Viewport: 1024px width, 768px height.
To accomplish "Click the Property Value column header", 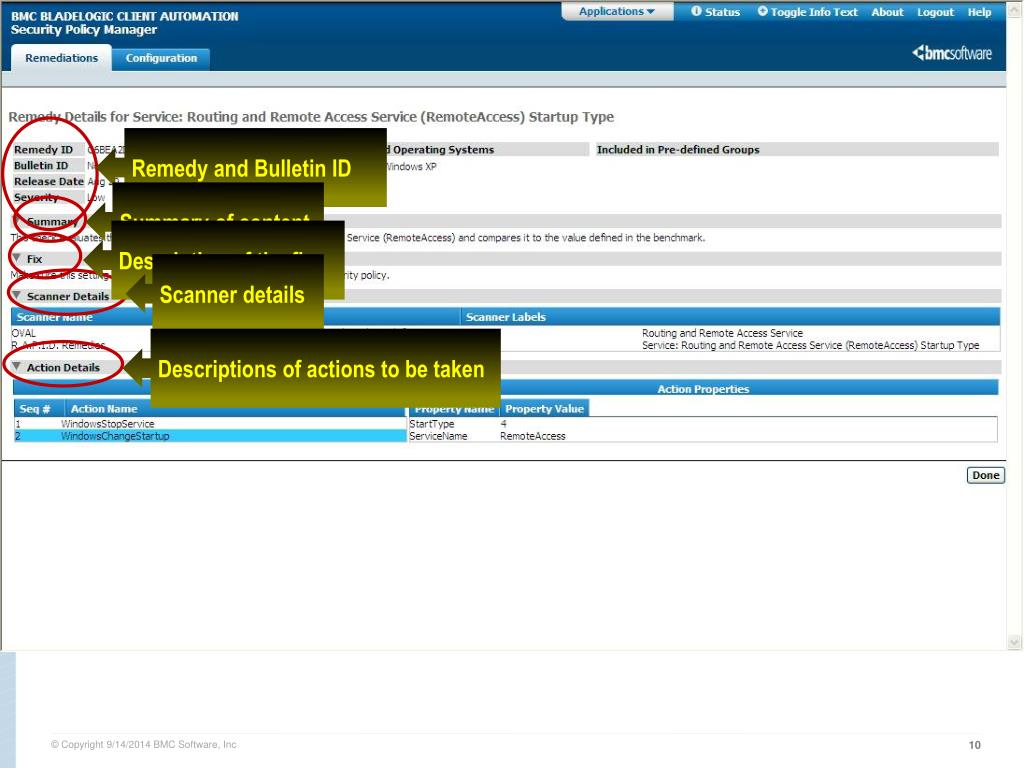I will [x=545, y=409].
